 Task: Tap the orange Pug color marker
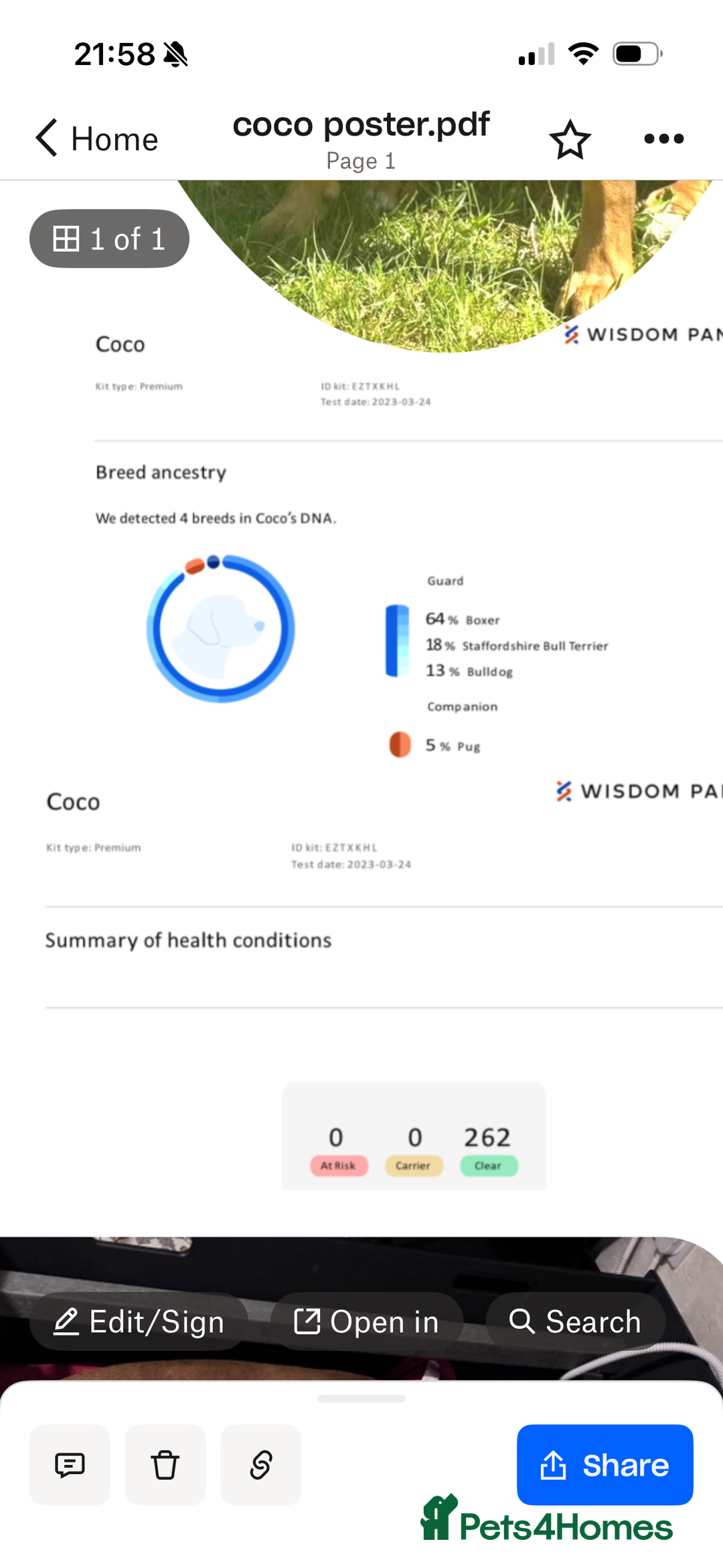pos(400,744)
